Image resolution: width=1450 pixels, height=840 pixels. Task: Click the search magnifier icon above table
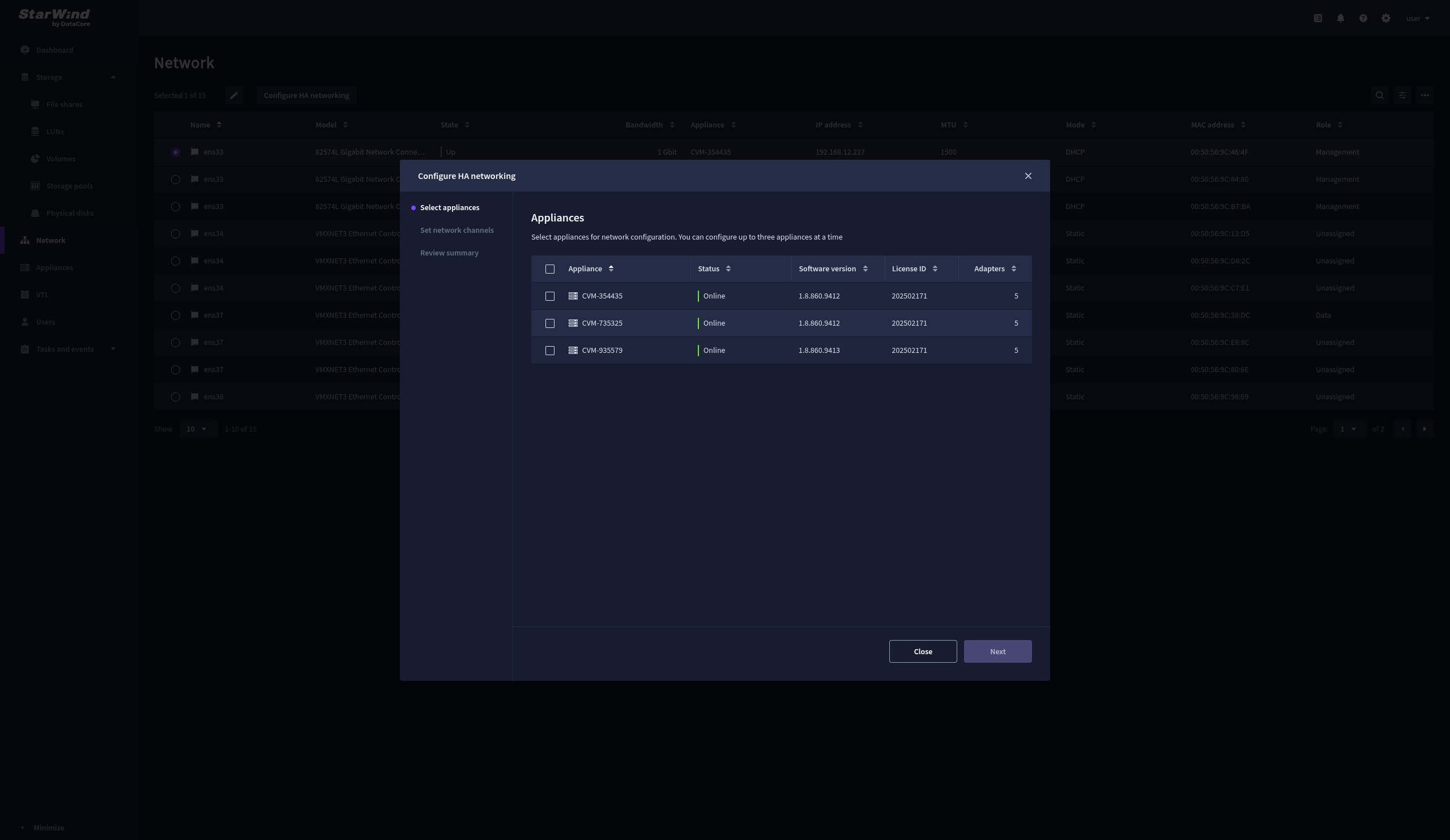point(1379,96)
